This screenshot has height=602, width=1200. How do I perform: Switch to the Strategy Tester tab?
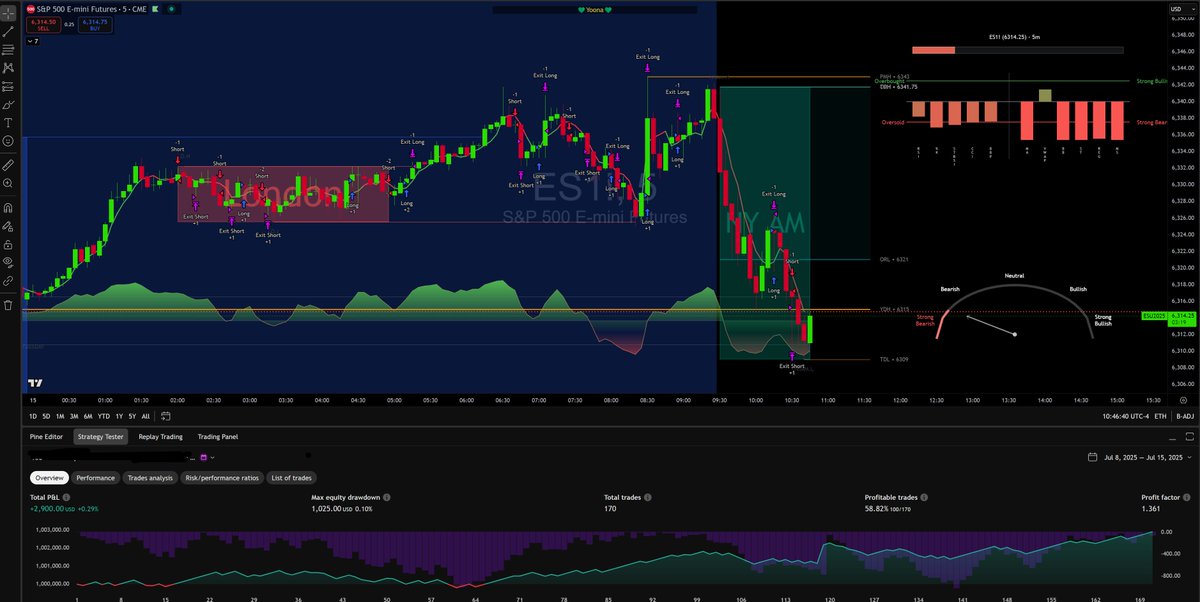tap(98, 437)
